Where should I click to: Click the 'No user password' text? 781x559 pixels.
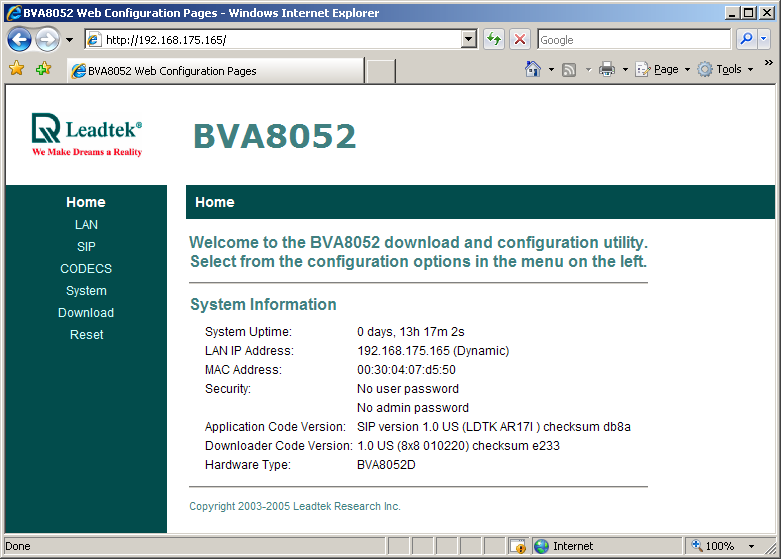click(408, 389)
